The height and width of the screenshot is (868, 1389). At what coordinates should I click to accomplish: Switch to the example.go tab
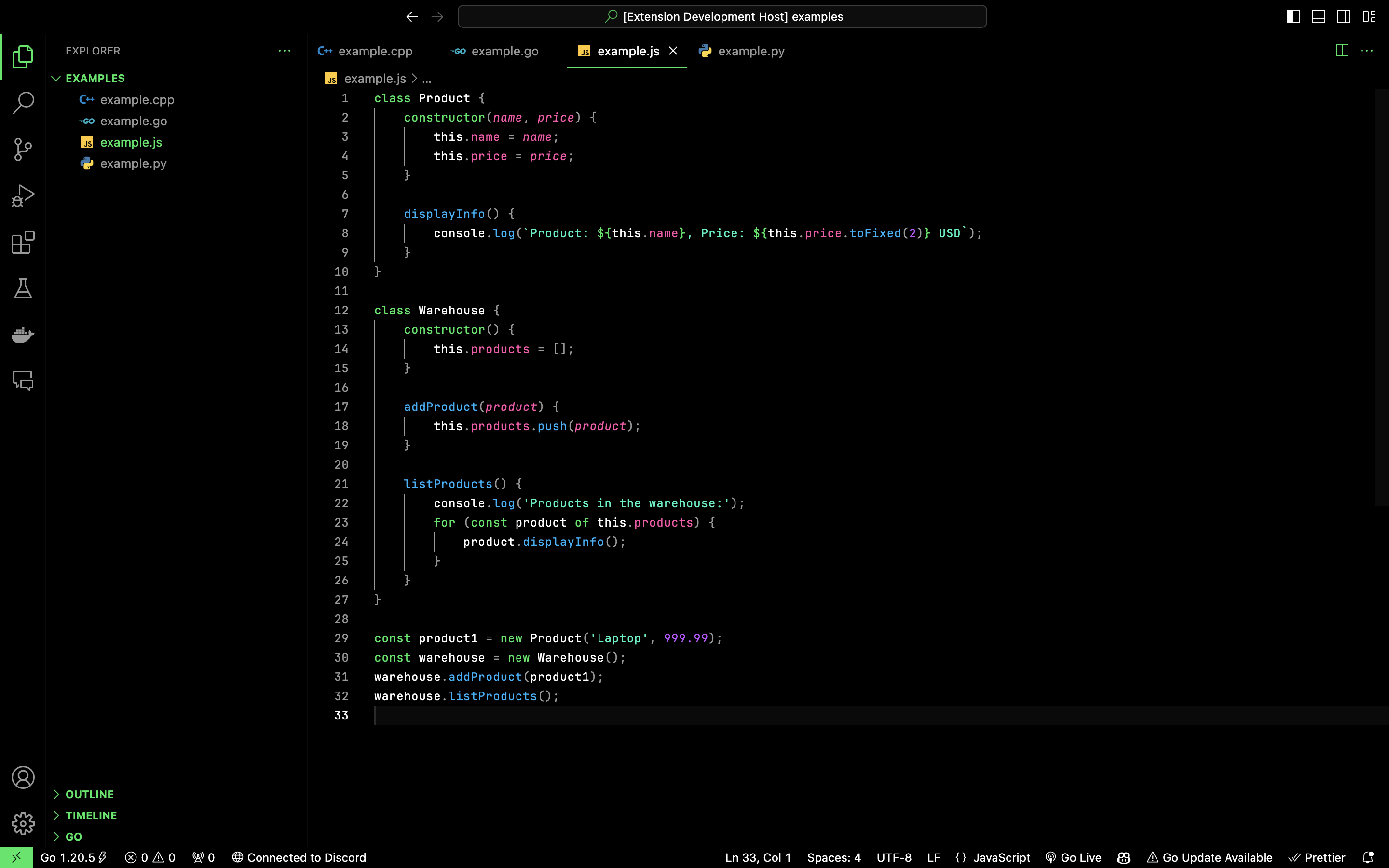pos(504,51)
